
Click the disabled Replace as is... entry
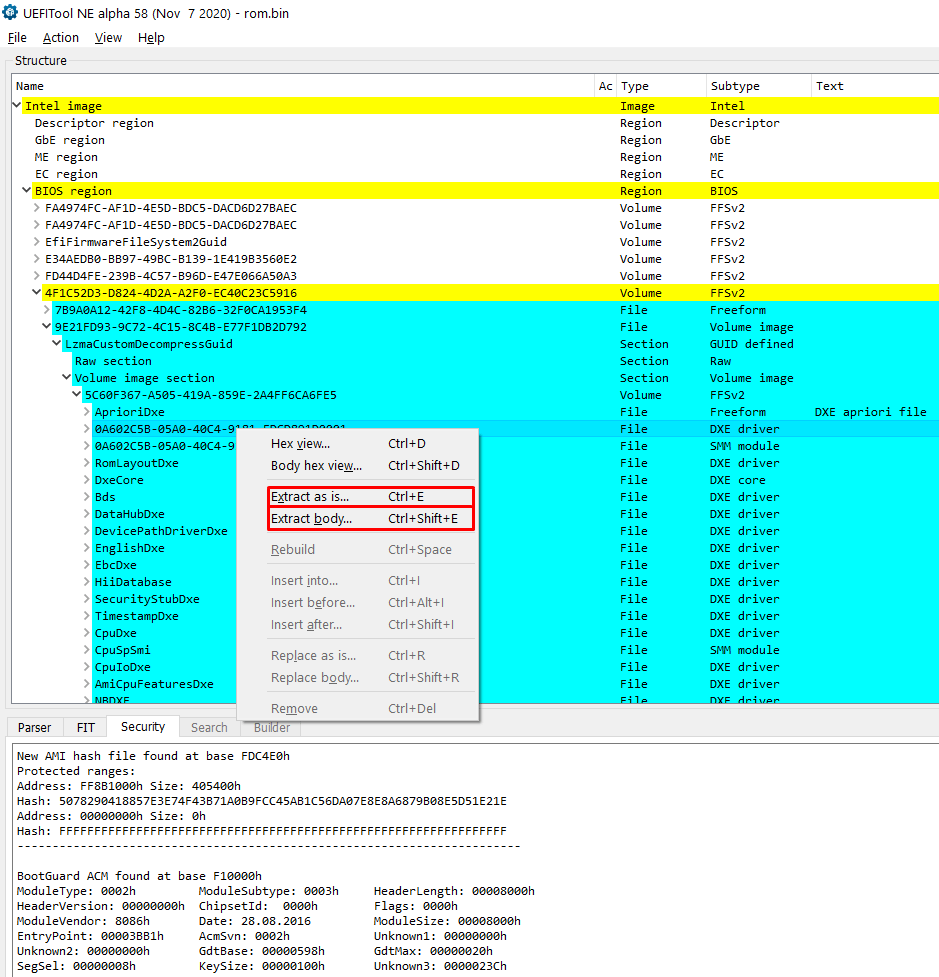pos(358,655)
